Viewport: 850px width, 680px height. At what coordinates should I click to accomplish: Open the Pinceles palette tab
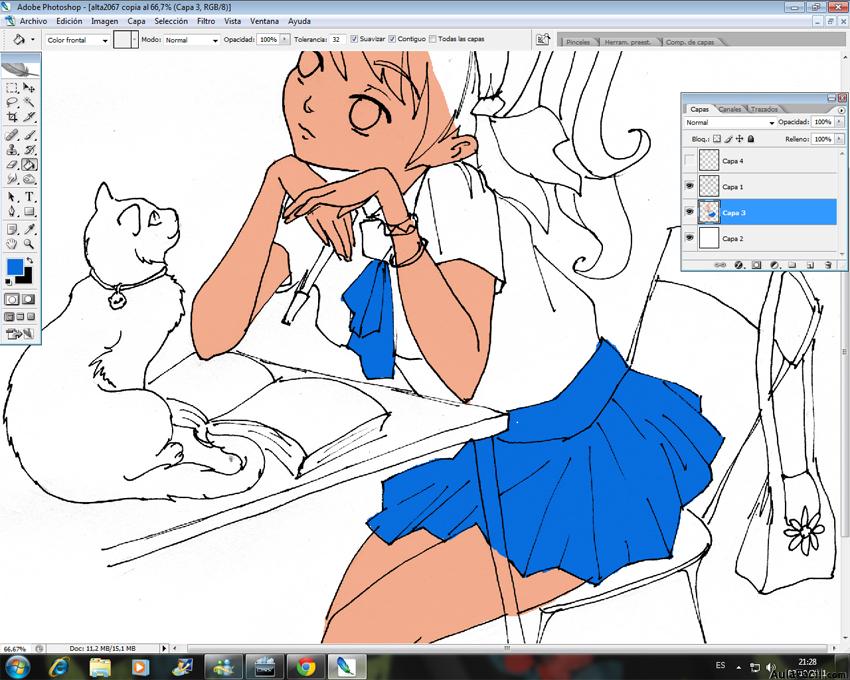coord(578,42)
